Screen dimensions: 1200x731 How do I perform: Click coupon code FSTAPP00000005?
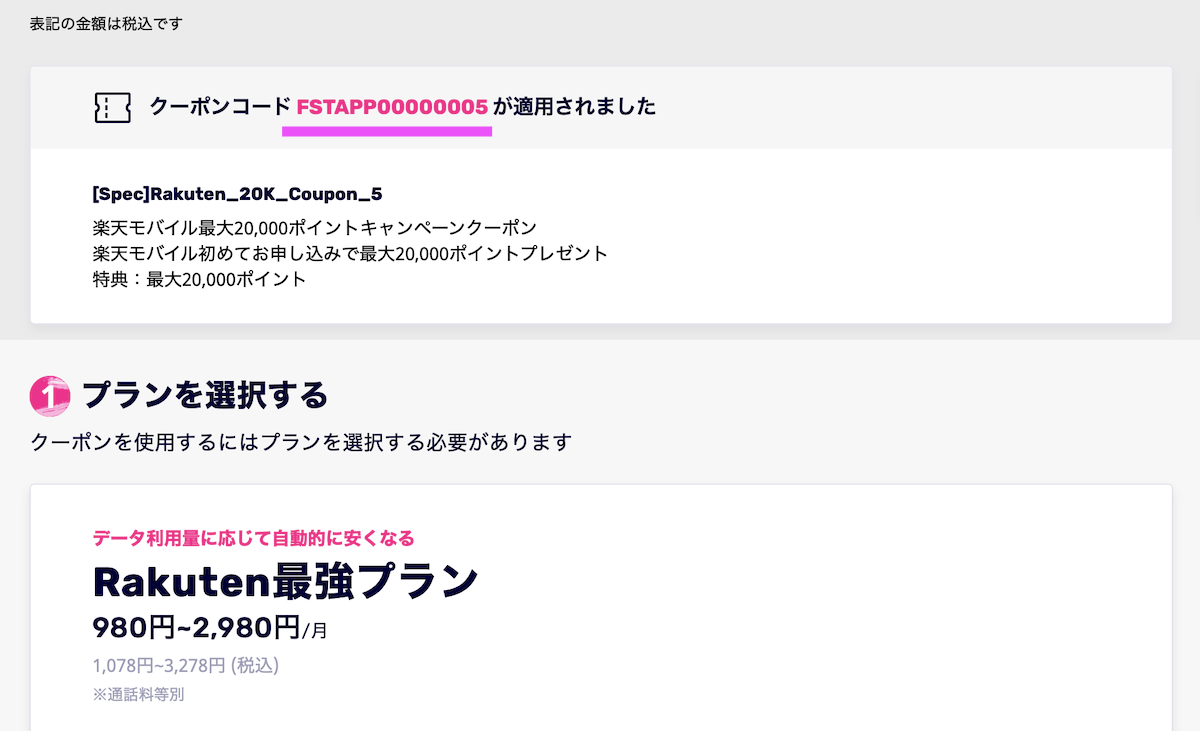point(392,106)
